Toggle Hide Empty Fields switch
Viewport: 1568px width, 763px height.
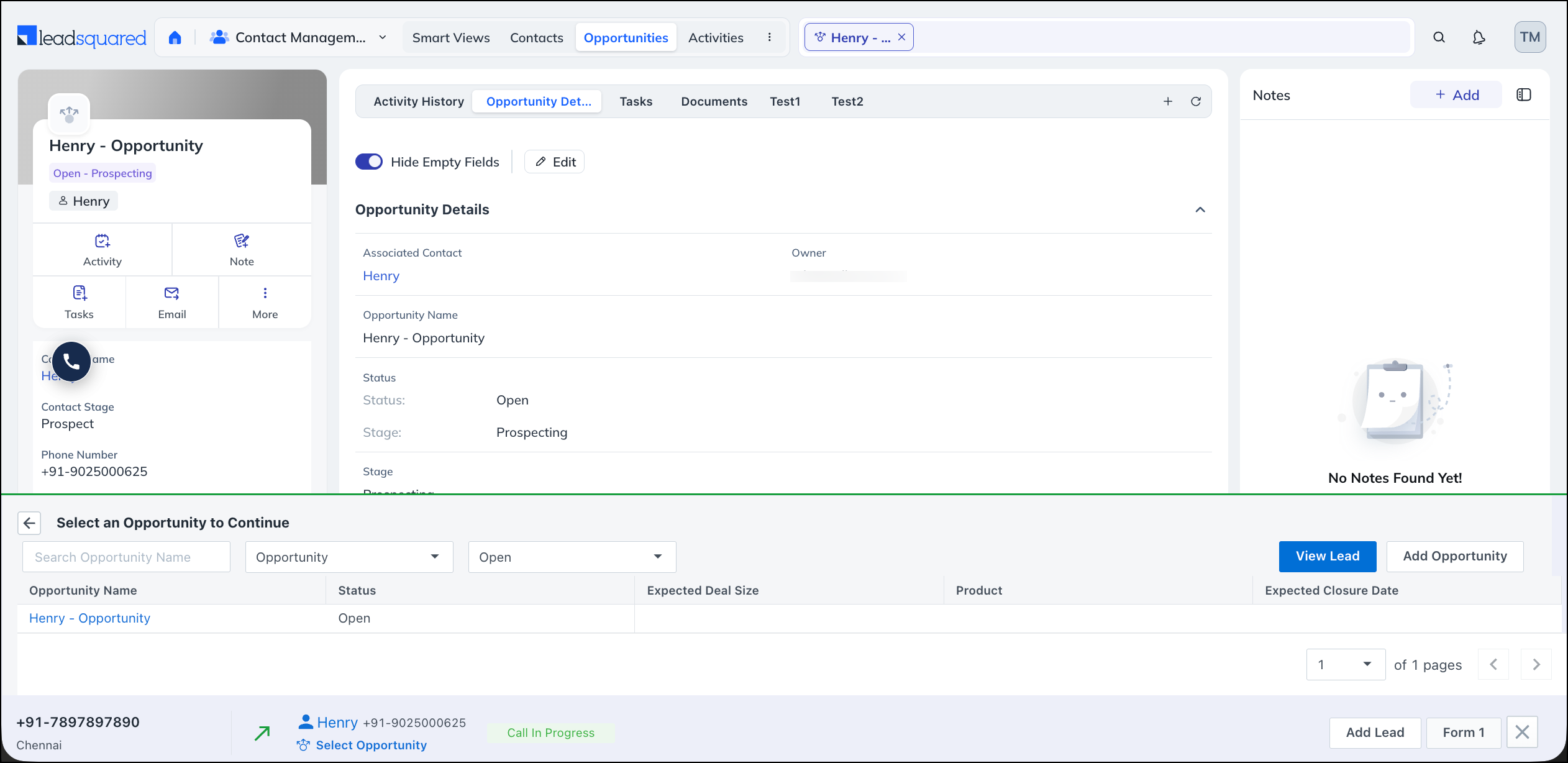tap(369, 162)
